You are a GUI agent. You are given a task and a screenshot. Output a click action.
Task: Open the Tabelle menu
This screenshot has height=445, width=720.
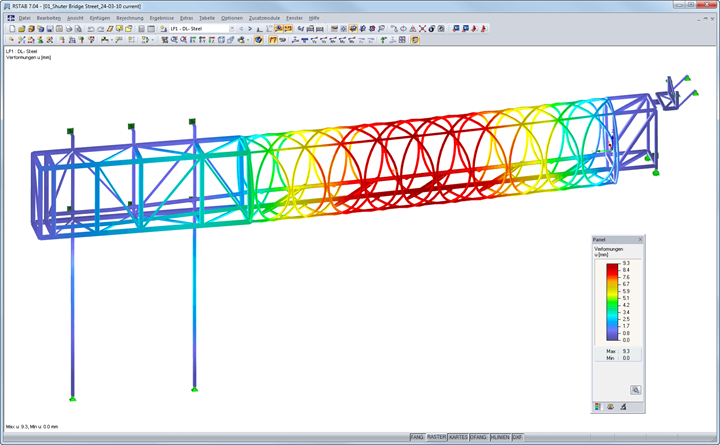[x=207, y=18]
